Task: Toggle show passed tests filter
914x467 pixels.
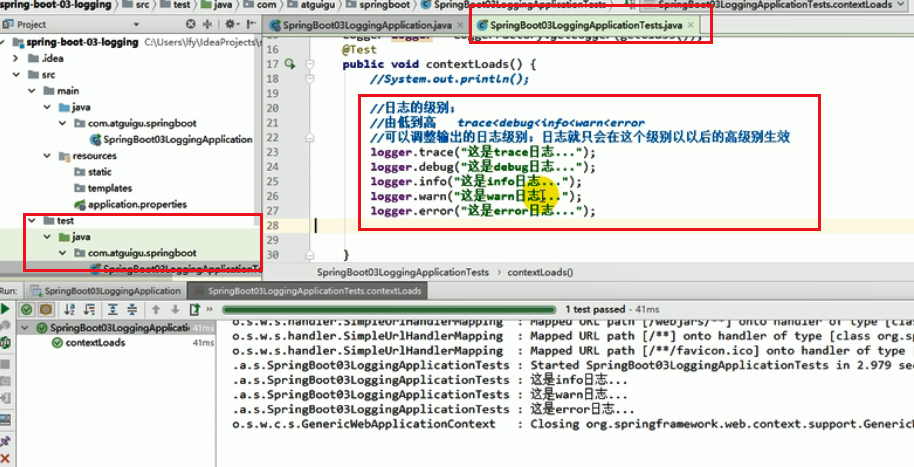Action: (26, 309)
